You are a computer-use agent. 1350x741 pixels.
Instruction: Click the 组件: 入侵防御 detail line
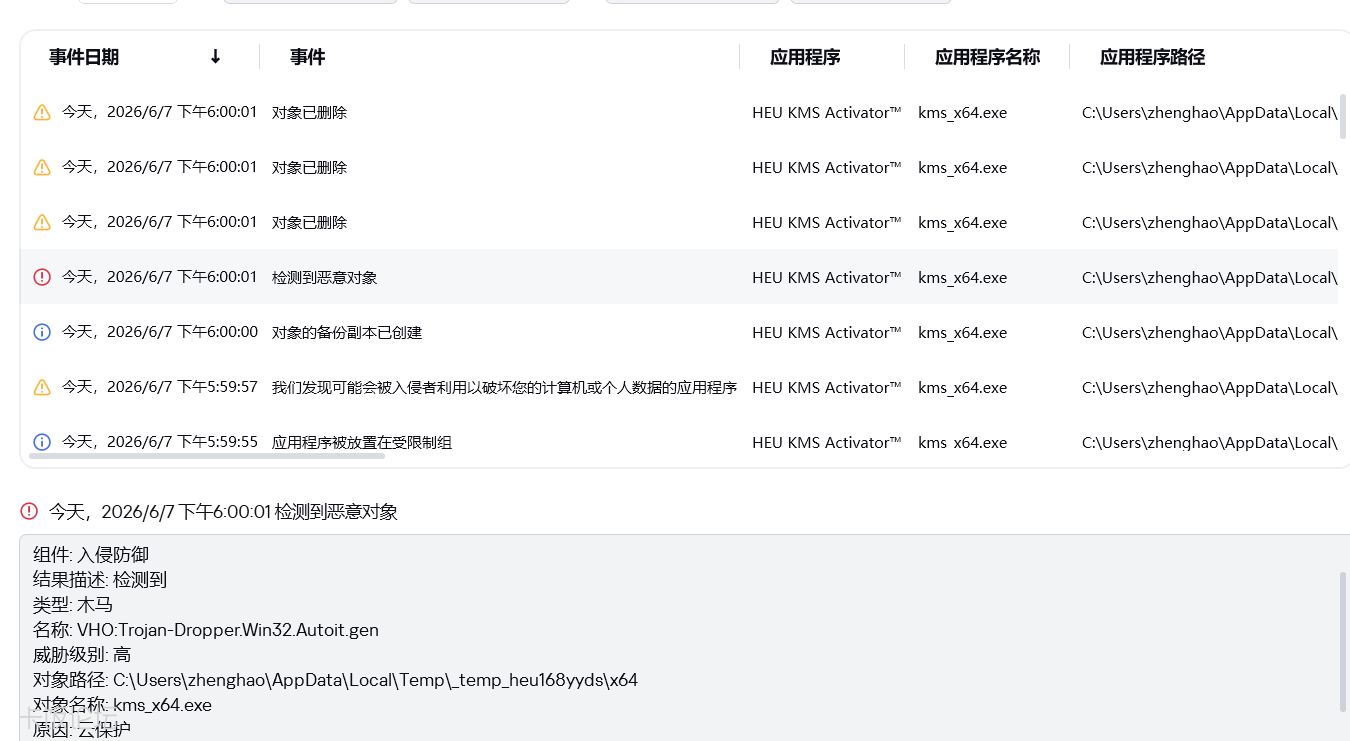[91, 555]
